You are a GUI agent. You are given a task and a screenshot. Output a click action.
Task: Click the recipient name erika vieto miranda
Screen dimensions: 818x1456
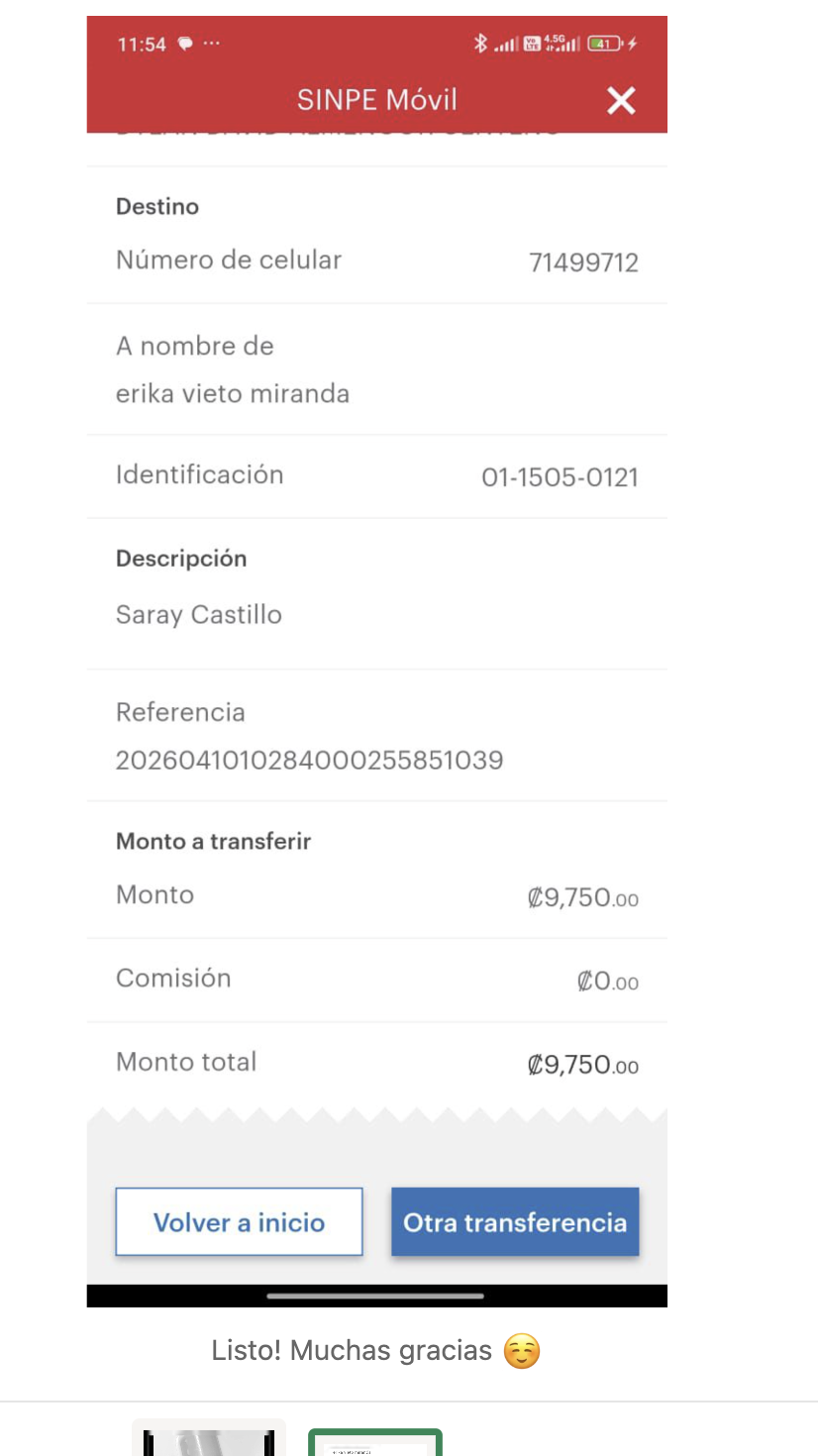233,394
